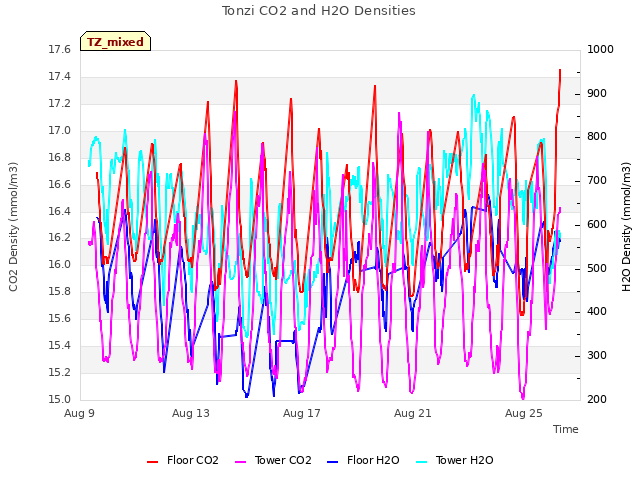Screen dimensions: 640x480
Task: Click the 400 right axis value
Action: [x=597, y=312]
